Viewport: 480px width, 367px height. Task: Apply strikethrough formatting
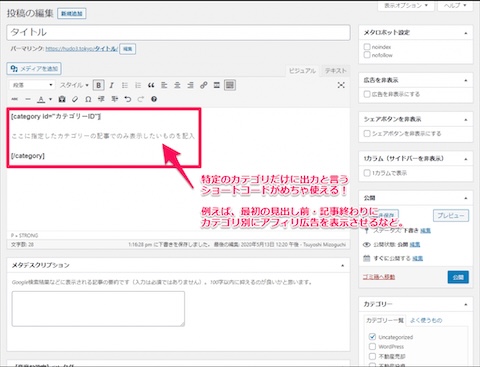[15, 99]
